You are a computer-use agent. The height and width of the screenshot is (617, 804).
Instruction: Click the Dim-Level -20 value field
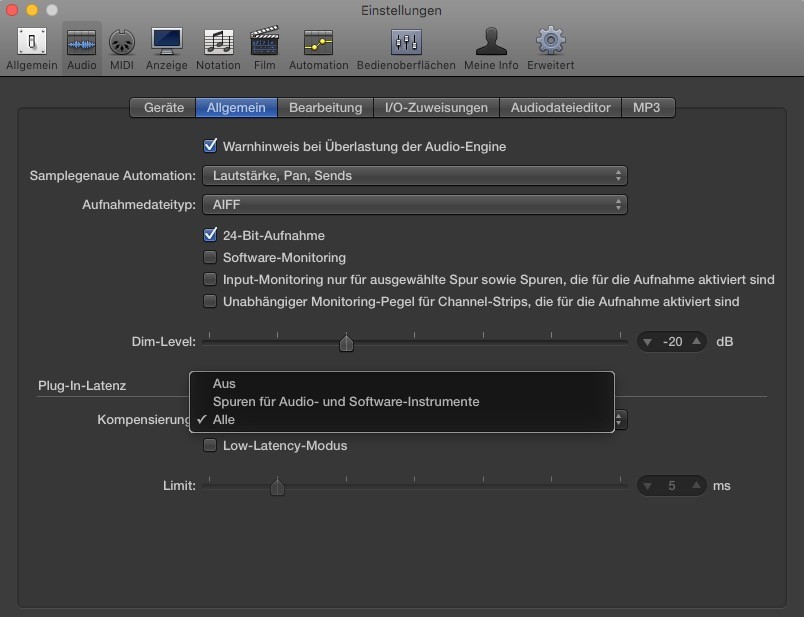(672, 342)
